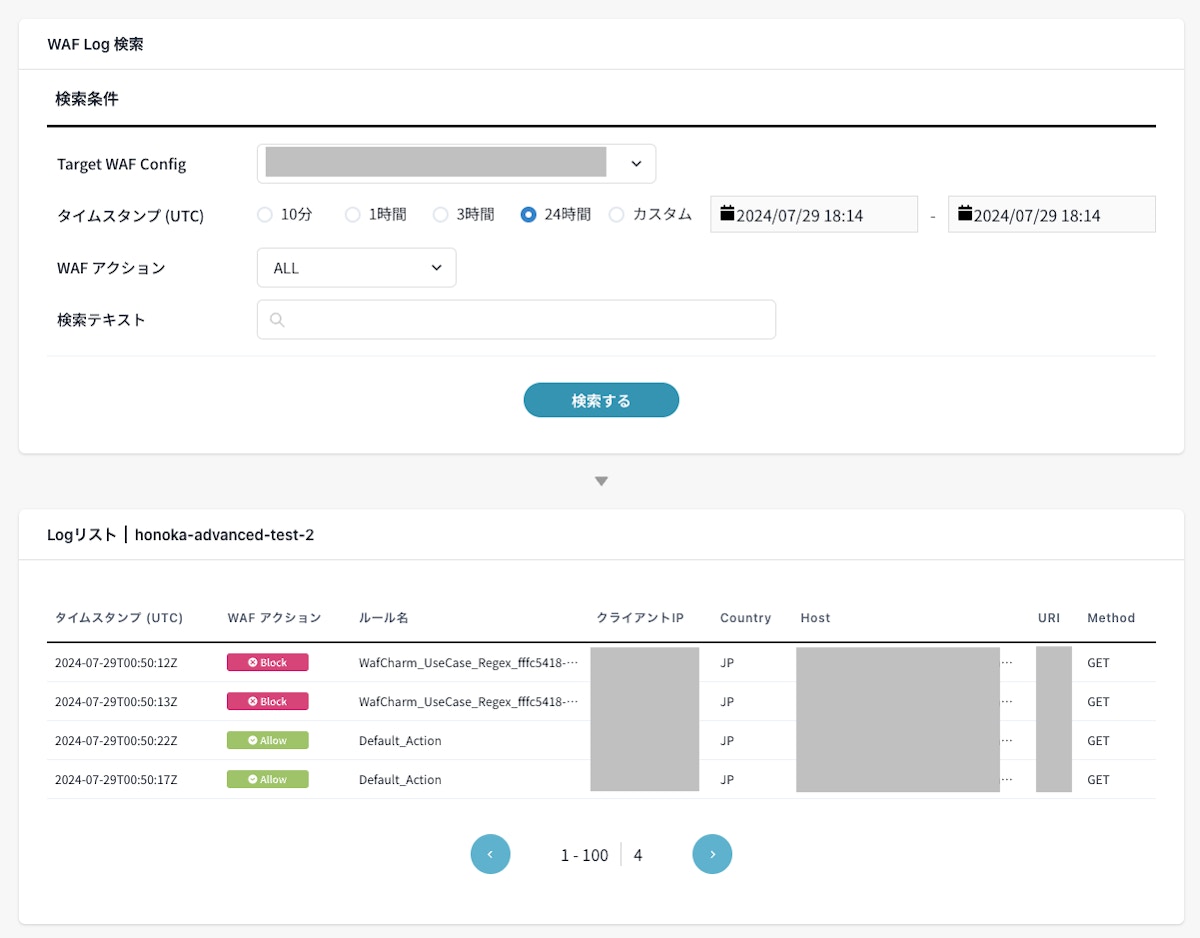Screen dimensions: 1200x938
Task: Select the 3時間 time range radio
Action: [x=441, y=214]
